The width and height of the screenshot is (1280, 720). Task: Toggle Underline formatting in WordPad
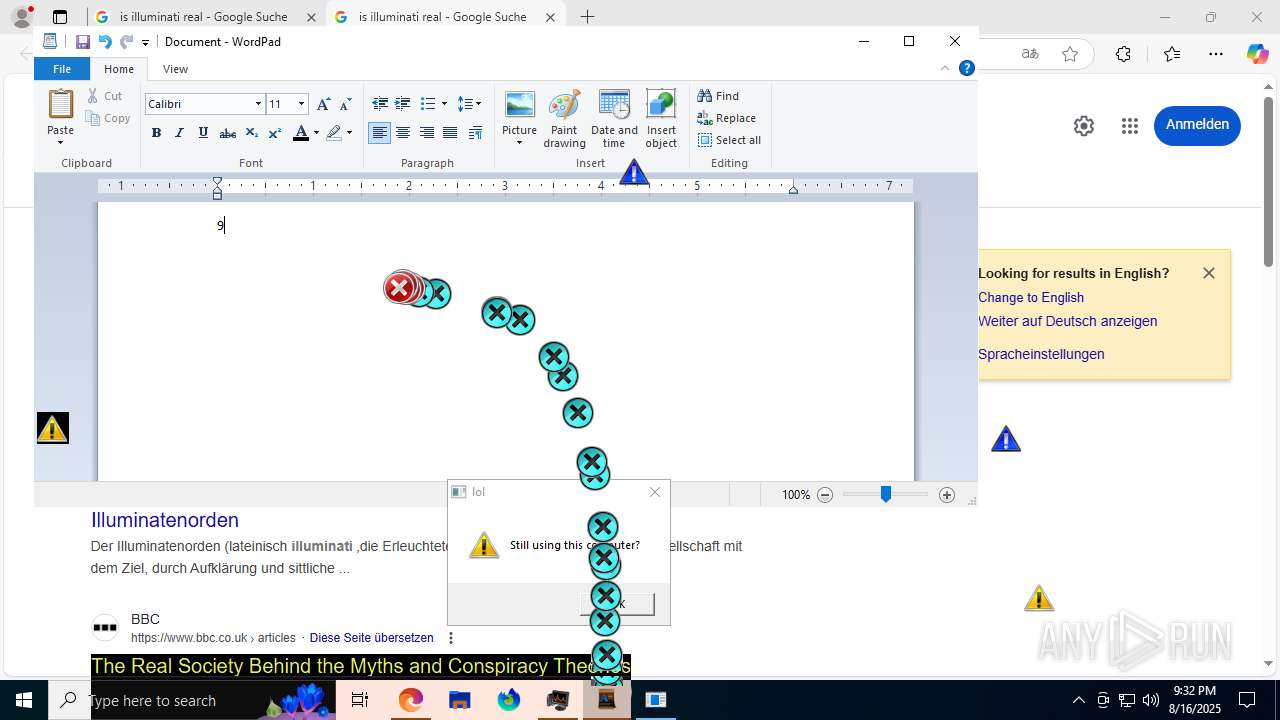click(204, 133)
